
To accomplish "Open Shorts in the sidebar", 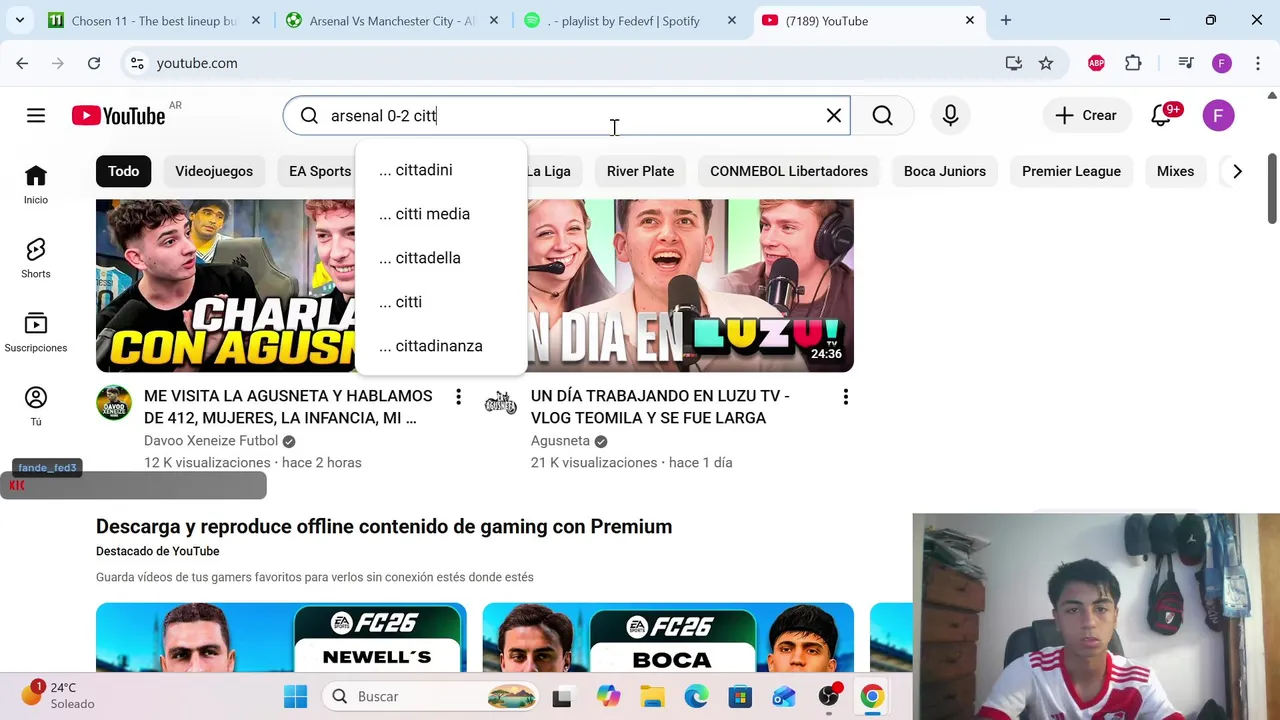I will click(36, 259).
